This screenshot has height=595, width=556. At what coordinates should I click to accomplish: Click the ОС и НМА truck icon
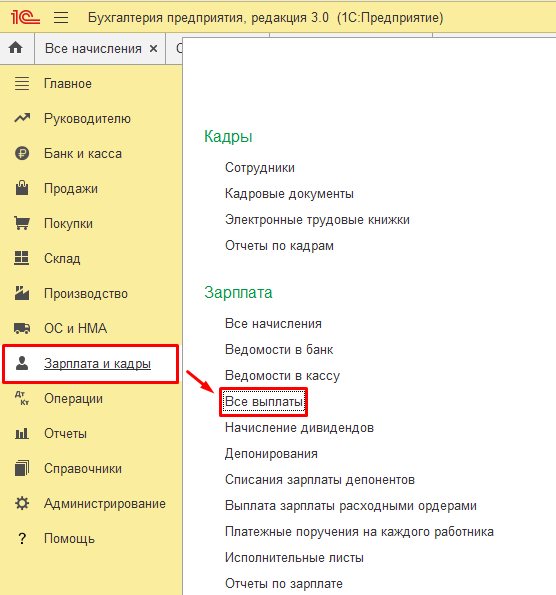click(22, 328)
